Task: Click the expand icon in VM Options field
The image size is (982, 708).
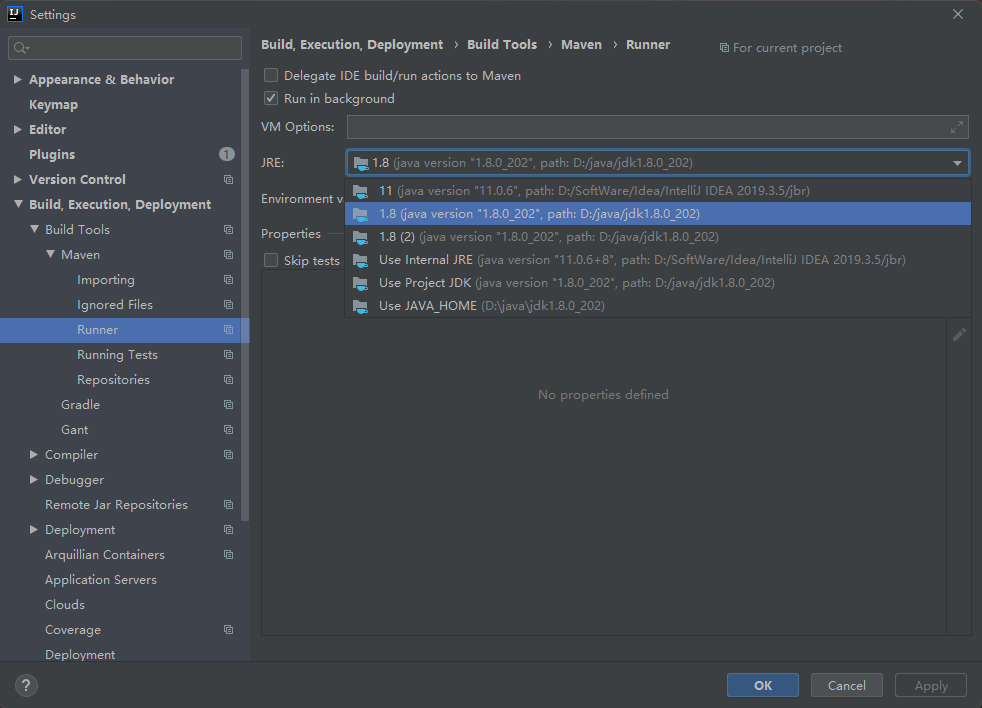Action: pyautogui.click(x=956, y=127)
